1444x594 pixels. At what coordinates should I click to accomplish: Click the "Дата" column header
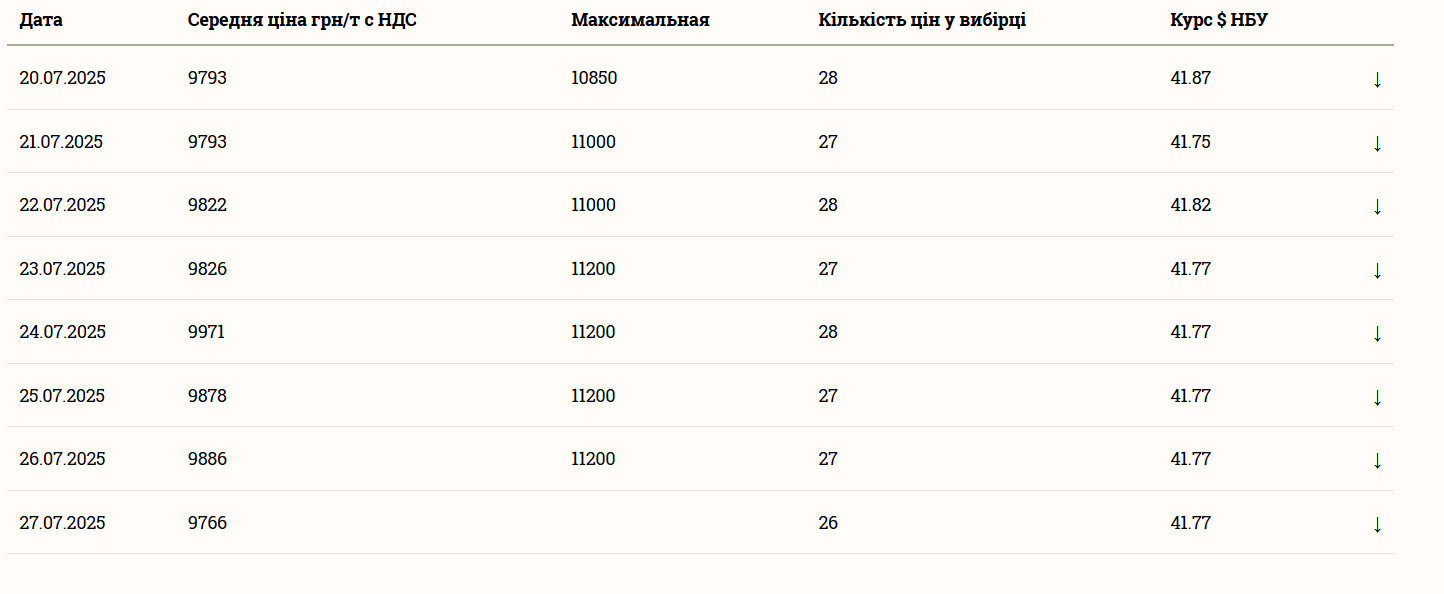[41, 20]
